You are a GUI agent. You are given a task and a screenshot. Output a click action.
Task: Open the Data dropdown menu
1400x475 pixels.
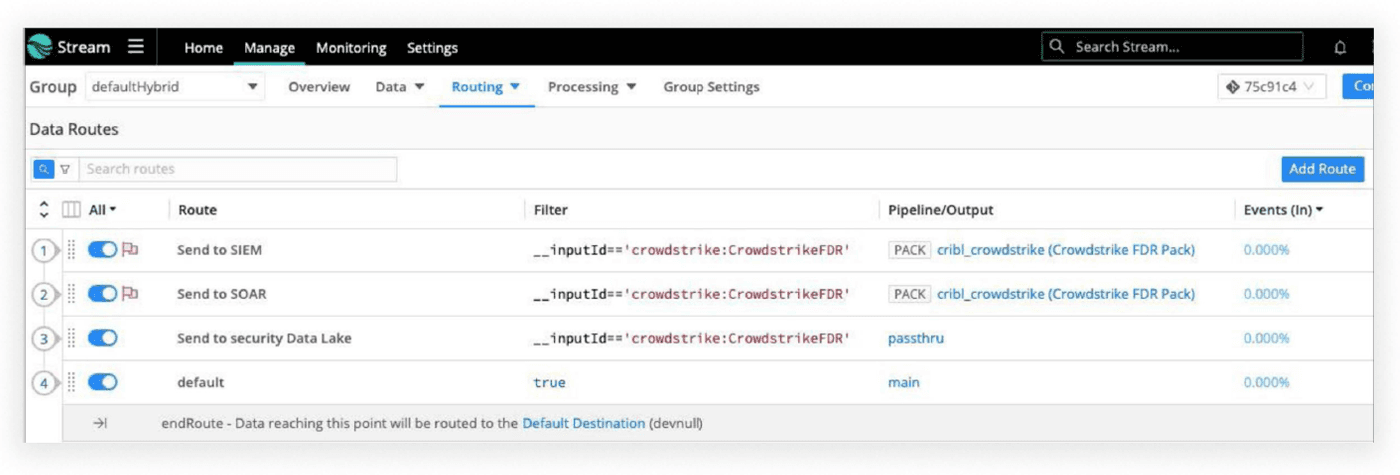tap(400, 87)
